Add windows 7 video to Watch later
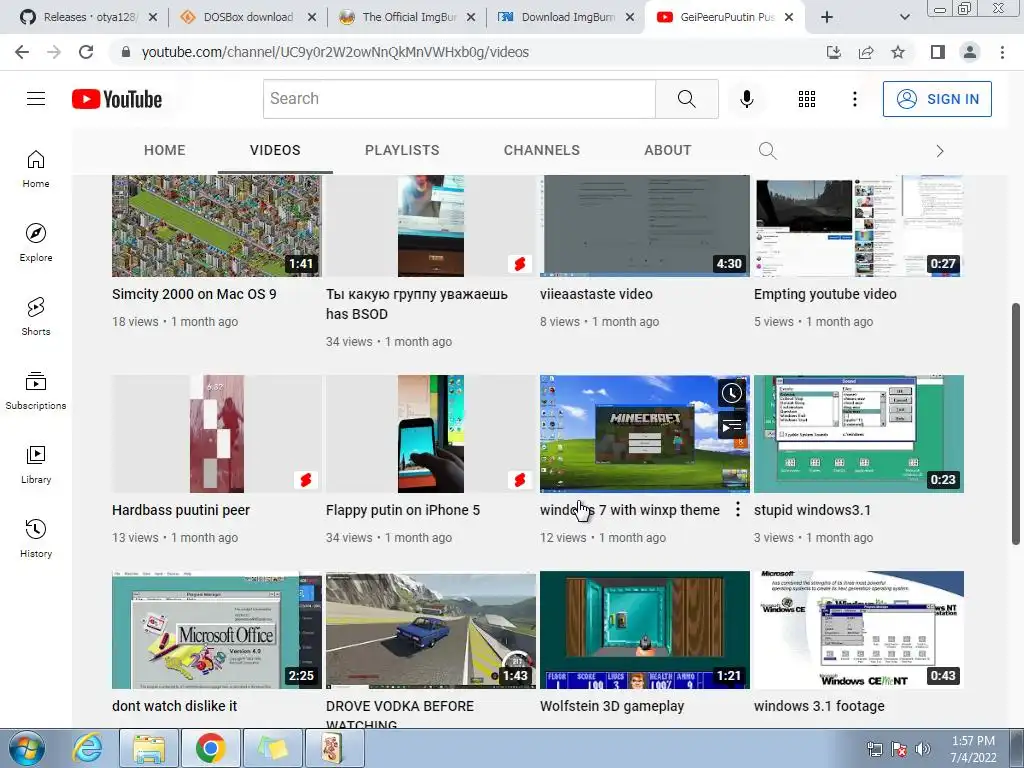The width and height of the screenshot is (1024, 768). 731,393
